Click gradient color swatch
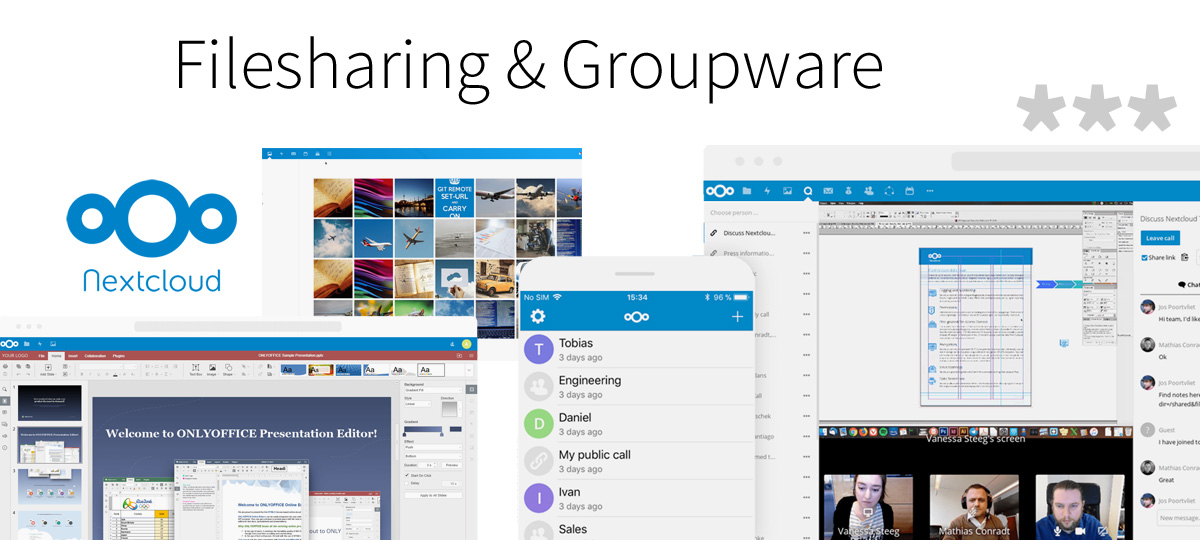1200x540 pixels. pos(455,429)
